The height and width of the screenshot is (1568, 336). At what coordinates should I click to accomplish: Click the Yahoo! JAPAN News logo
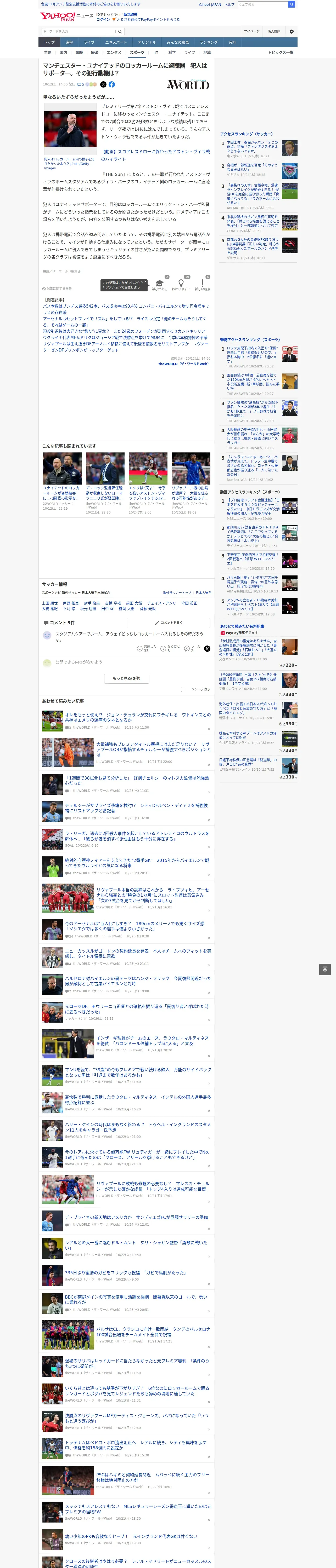coord(66,16)
